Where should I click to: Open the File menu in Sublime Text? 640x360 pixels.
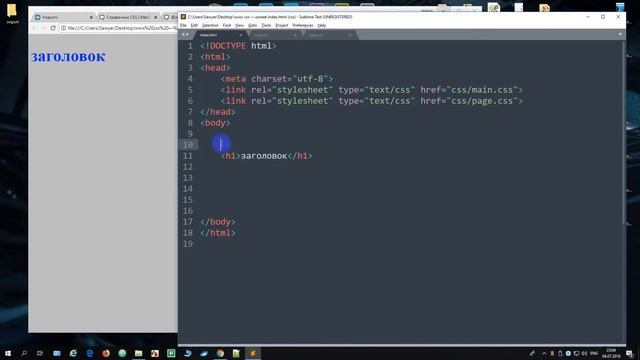[183, 25]
